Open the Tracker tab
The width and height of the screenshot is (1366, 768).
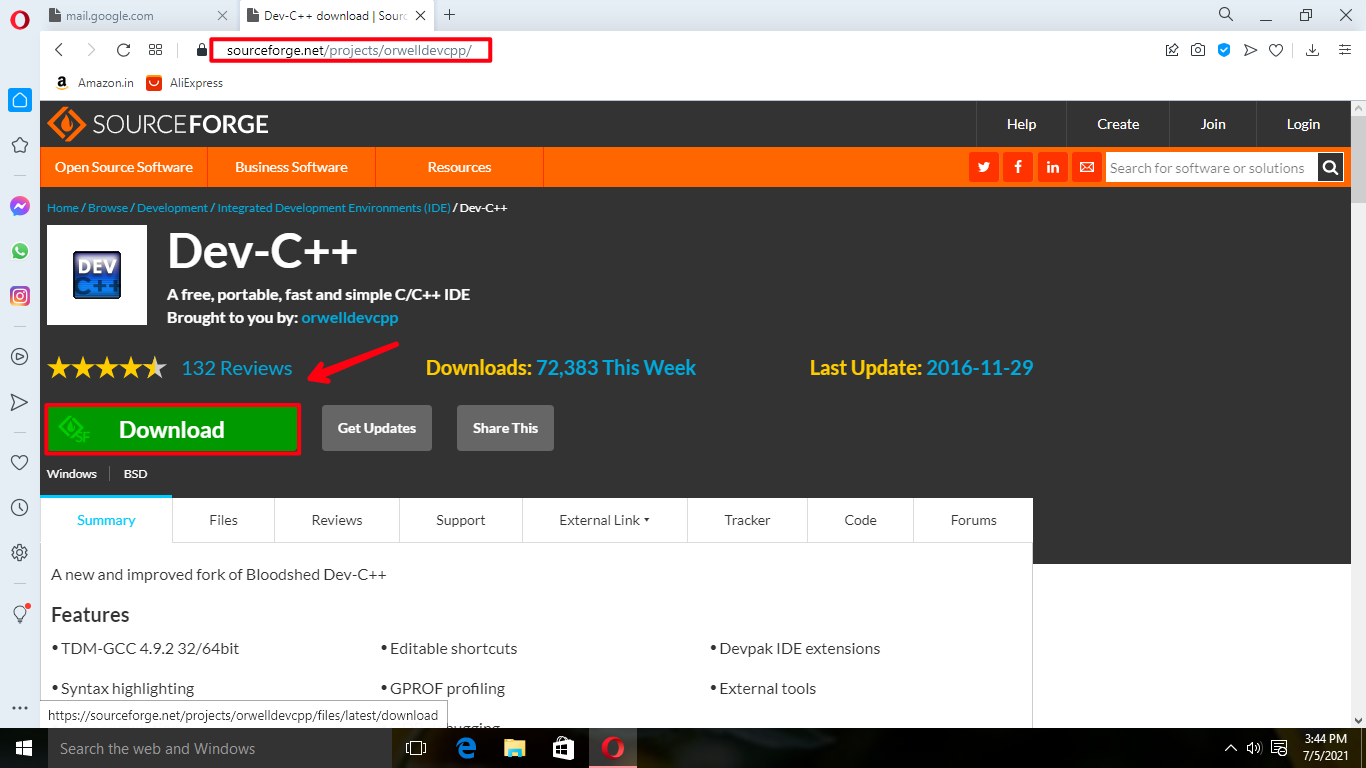tap(747, 520)
